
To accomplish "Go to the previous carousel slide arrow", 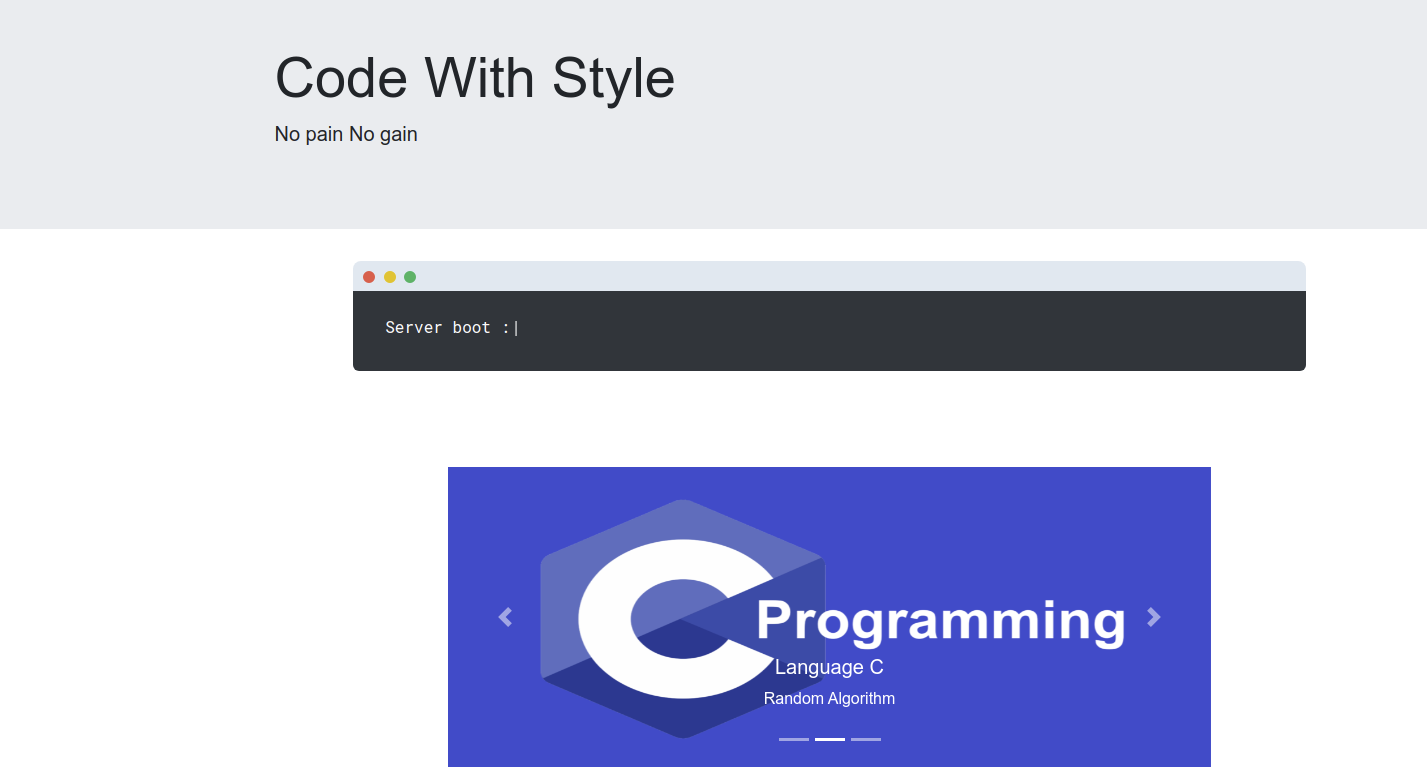I will [x=505, y=617].
